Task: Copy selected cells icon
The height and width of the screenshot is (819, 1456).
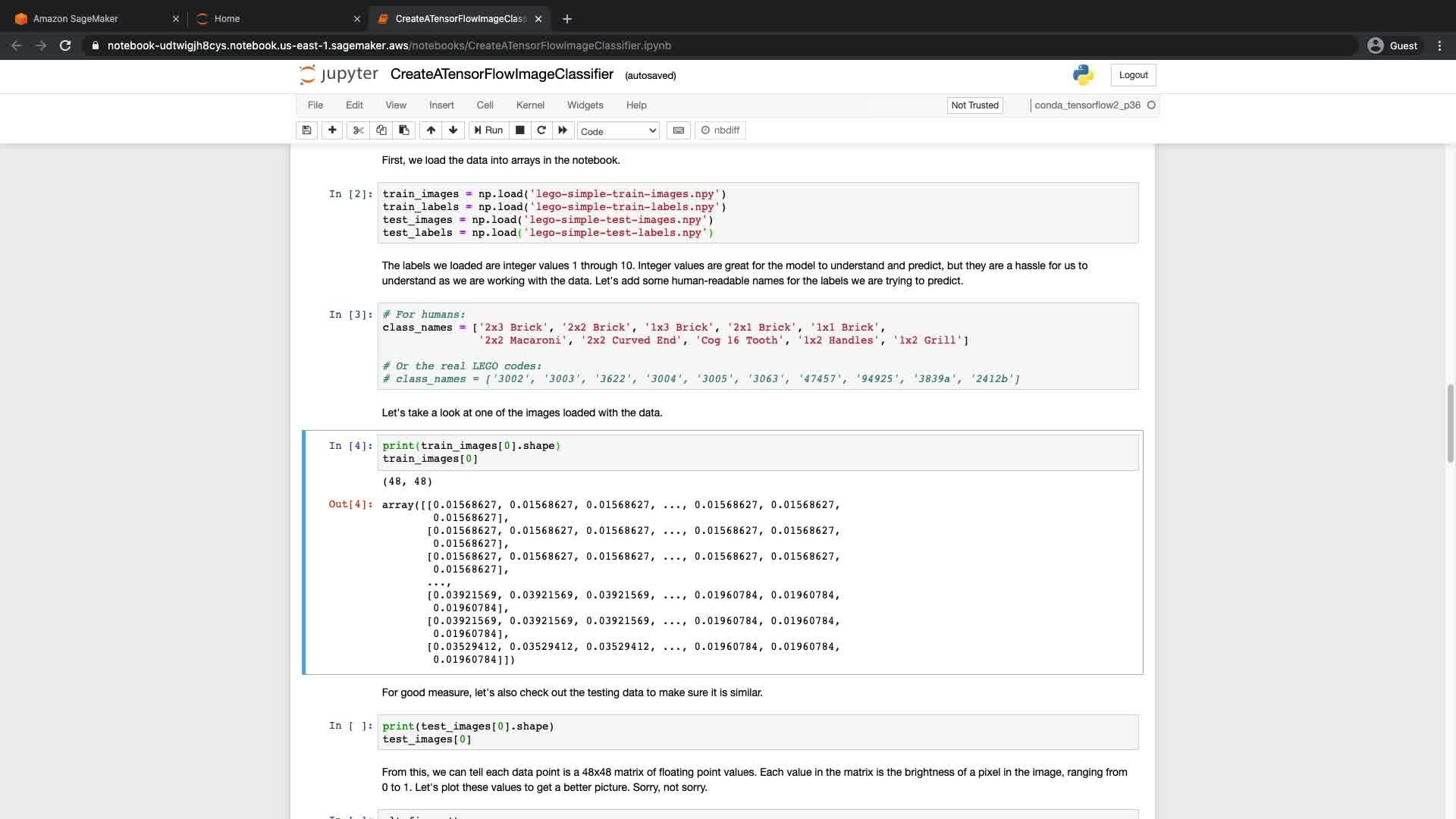Action: tap(381, 130)
